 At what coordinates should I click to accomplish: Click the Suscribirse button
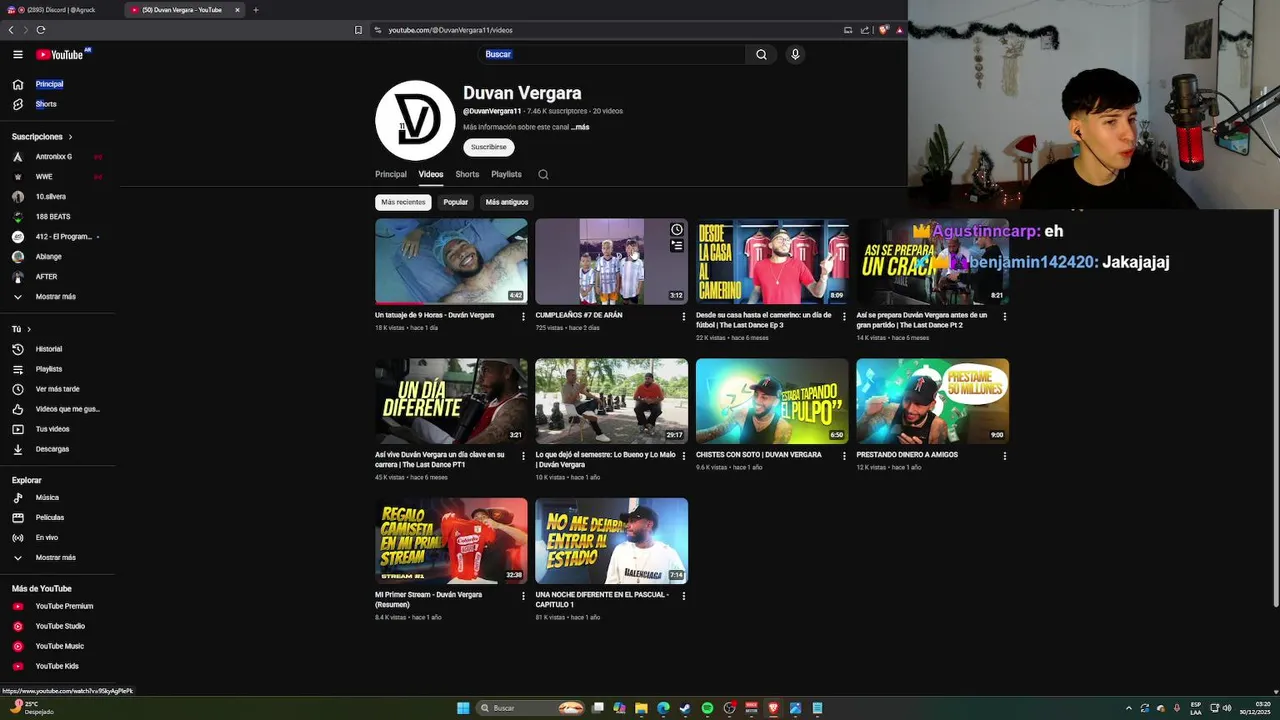coord(488,147)
